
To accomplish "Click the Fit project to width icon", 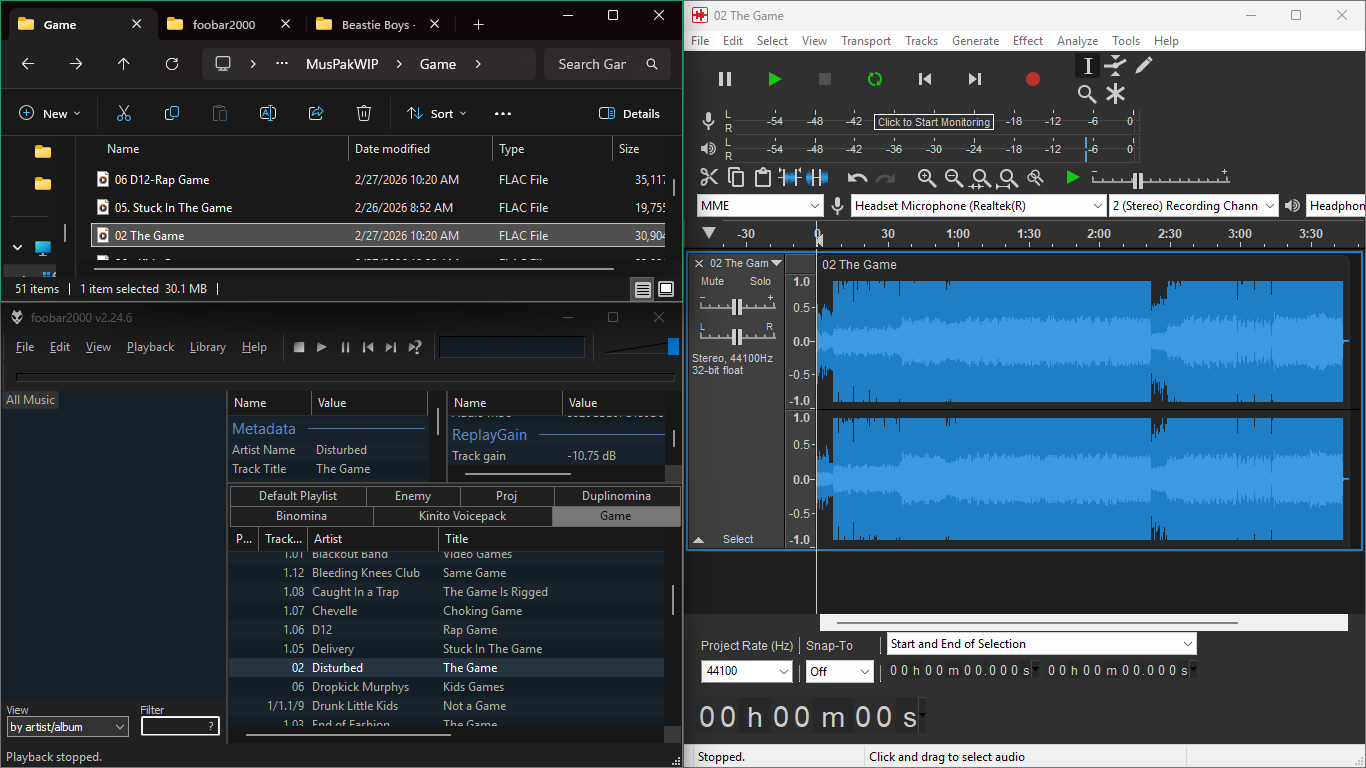I will (x=1008, y=178).
